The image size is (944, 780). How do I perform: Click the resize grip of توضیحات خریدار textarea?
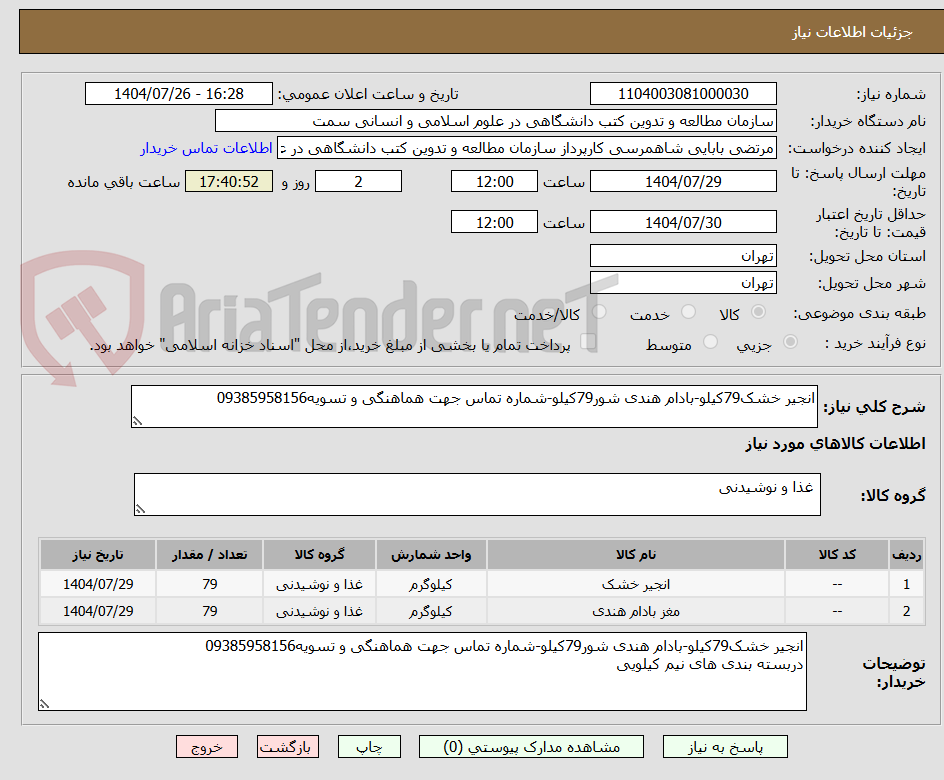(42, 703)
